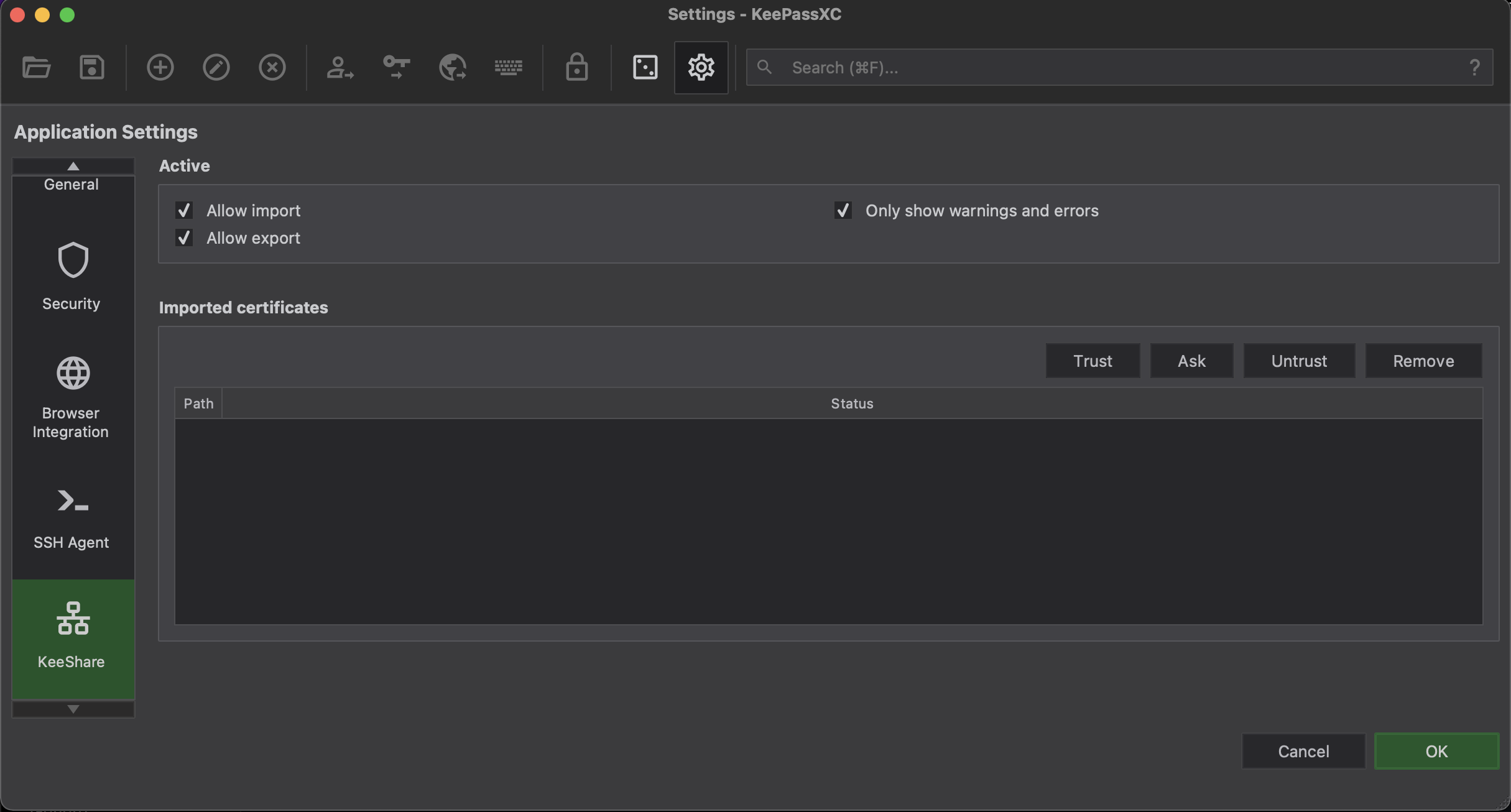Screen dimensions: 1511x812
Task: Disable Allow export
Action: point(183,238)
